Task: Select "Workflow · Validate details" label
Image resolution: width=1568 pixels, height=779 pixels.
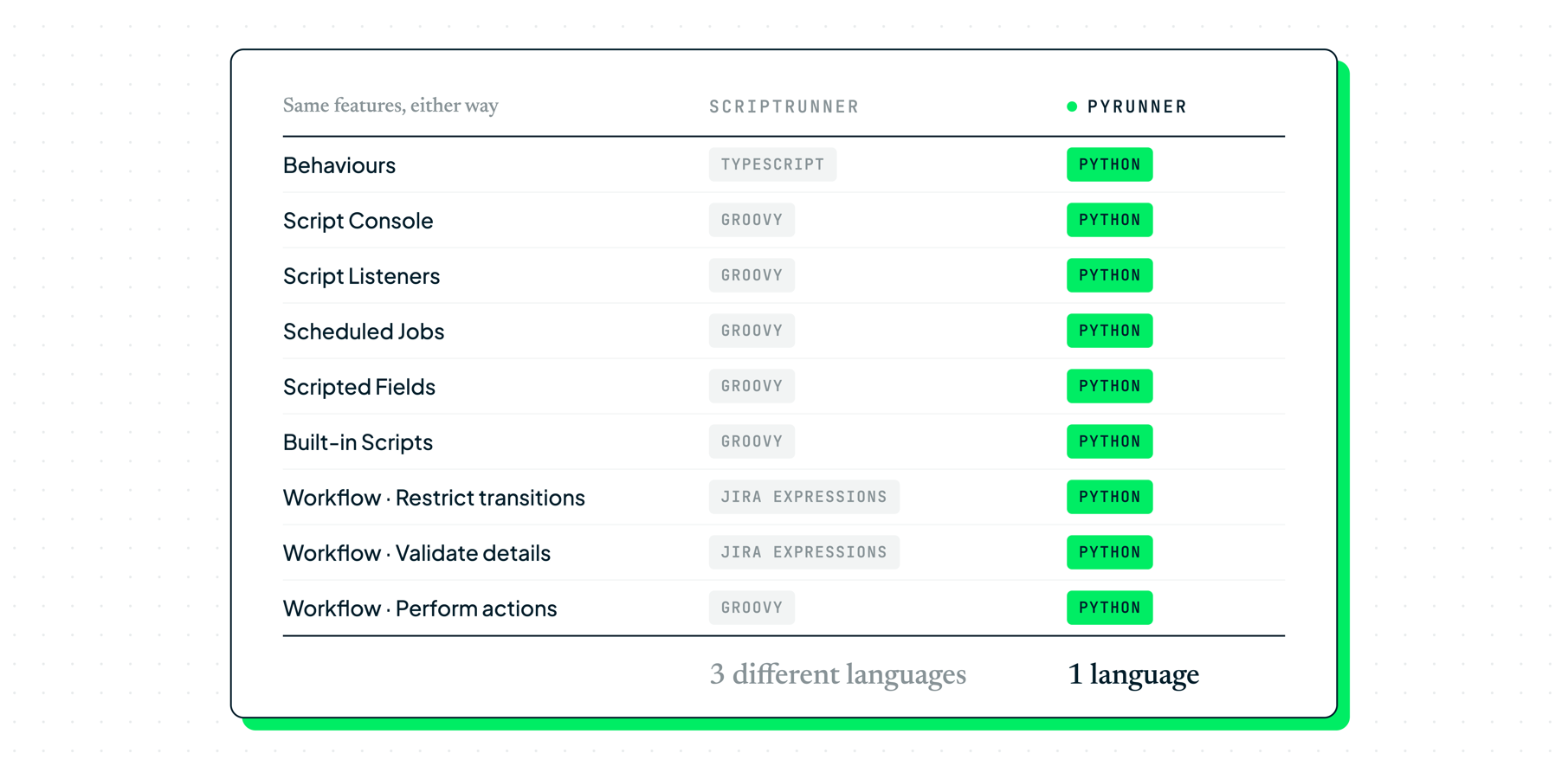Action: 416,552
